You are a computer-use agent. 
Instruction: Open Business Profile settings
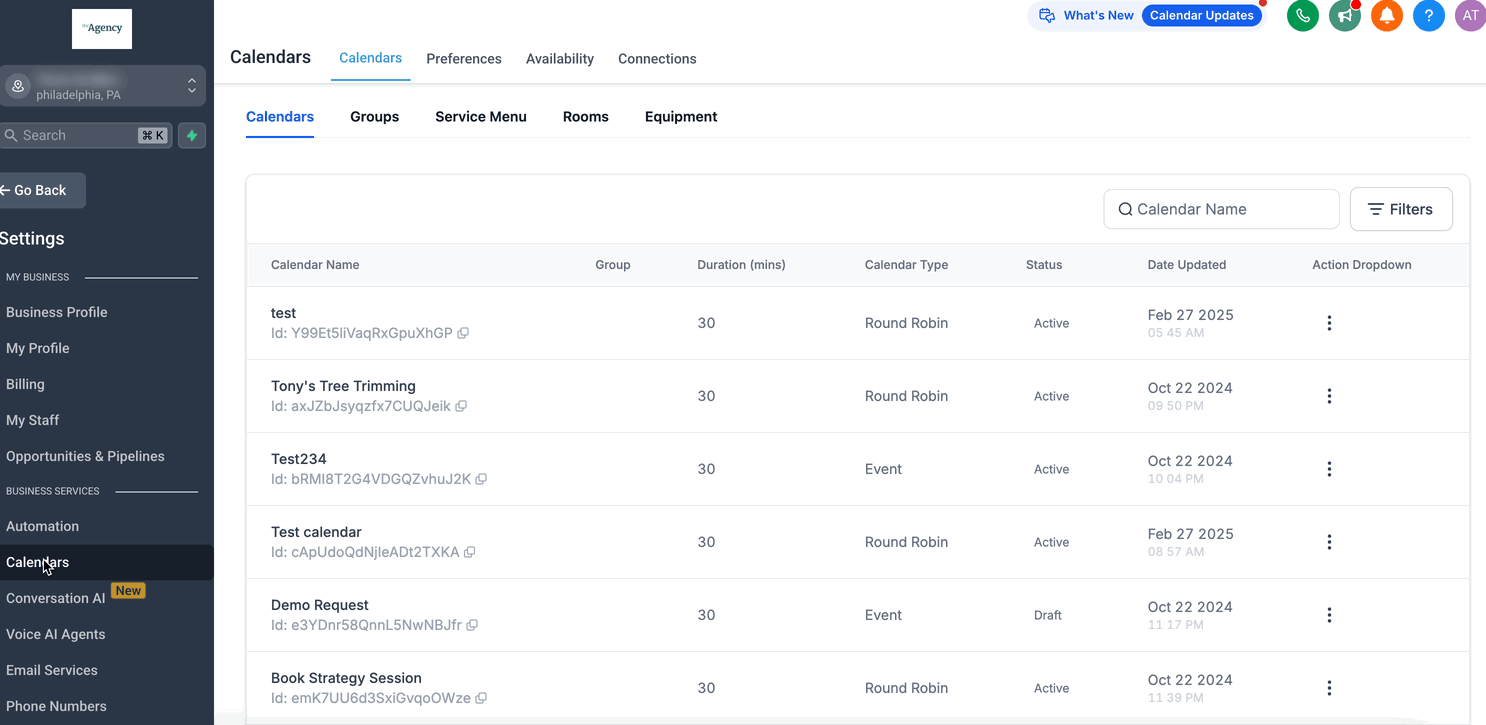tap(57, 312)
